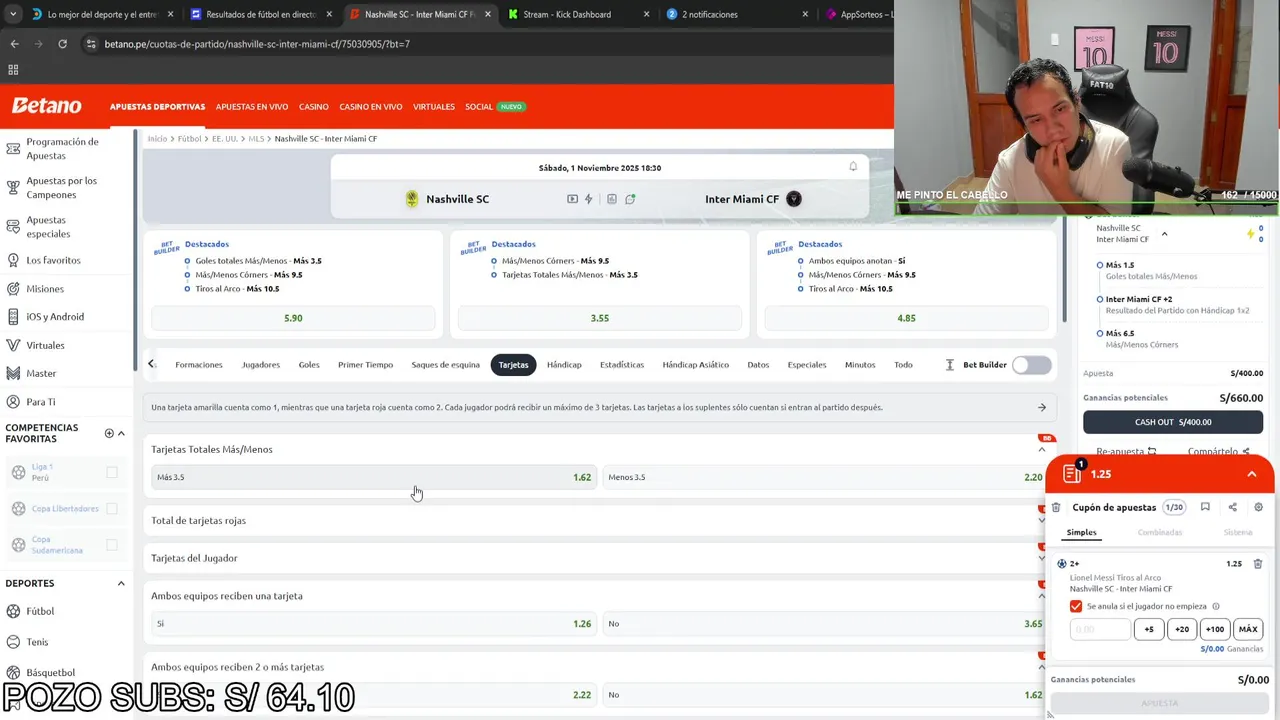This screenshot has width=1280, height=720.
Task: Collapse the bet slip with header chevron
Action: coord(1251,474)
